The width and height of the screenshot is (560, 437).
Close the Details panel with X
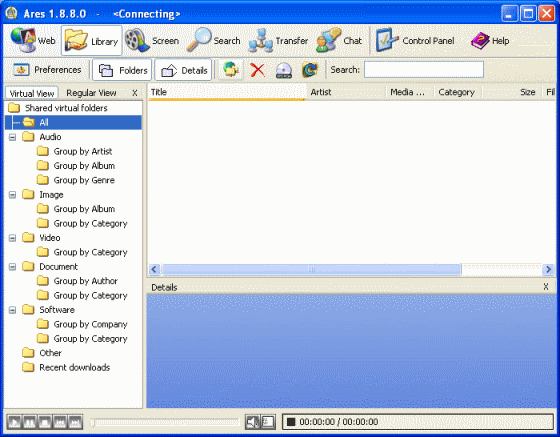(x=546, y=287)
